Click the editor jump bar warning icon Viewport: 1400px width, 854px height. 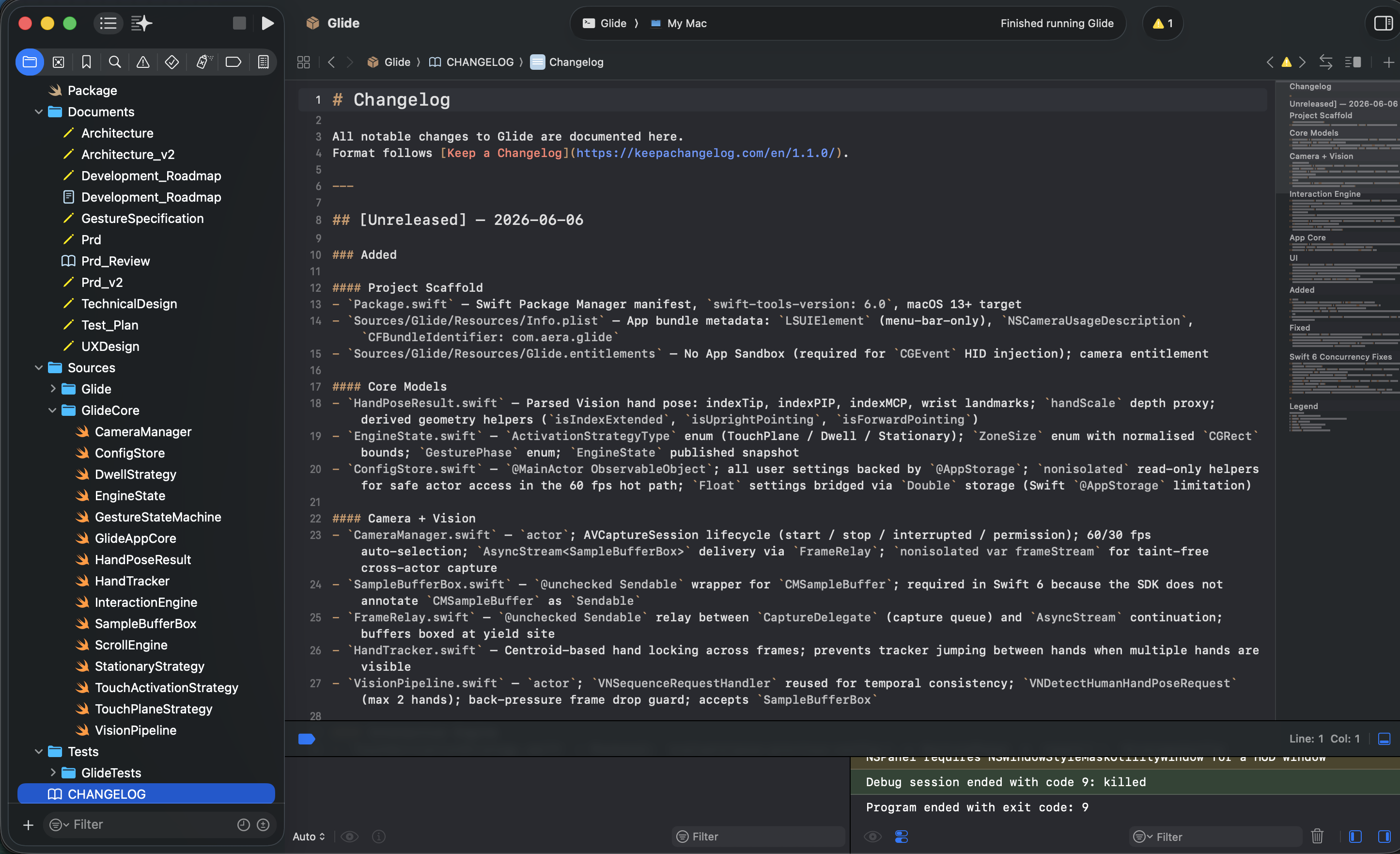[1286, 62]
